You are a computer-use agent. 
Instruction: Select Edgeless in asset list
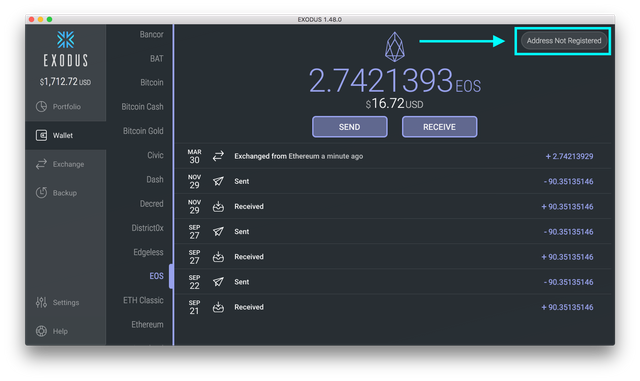(148, 252)
